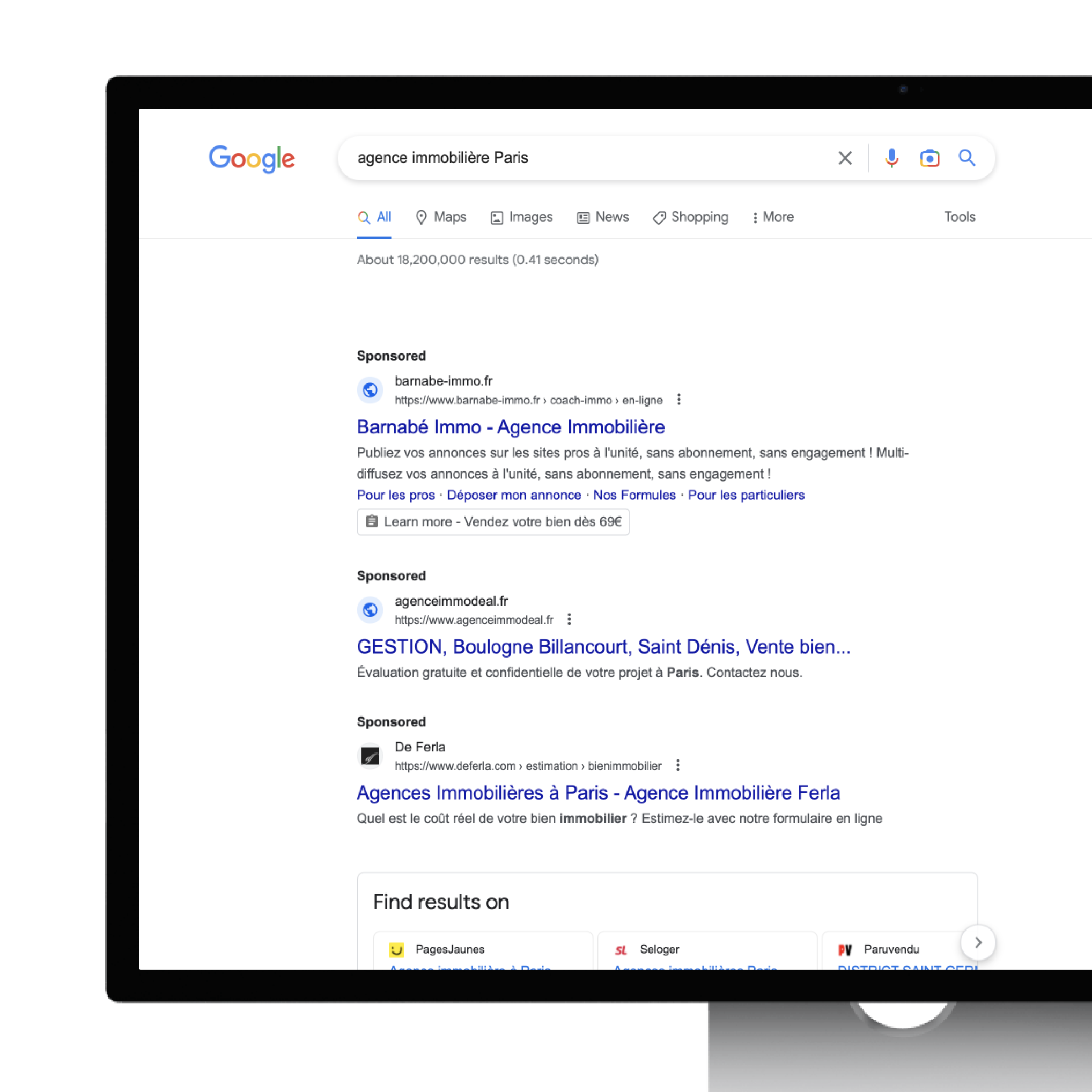This screenshot has width=1092, height=1092.
Task: Click the De Ferla site favicon
Action: (370, 756)
